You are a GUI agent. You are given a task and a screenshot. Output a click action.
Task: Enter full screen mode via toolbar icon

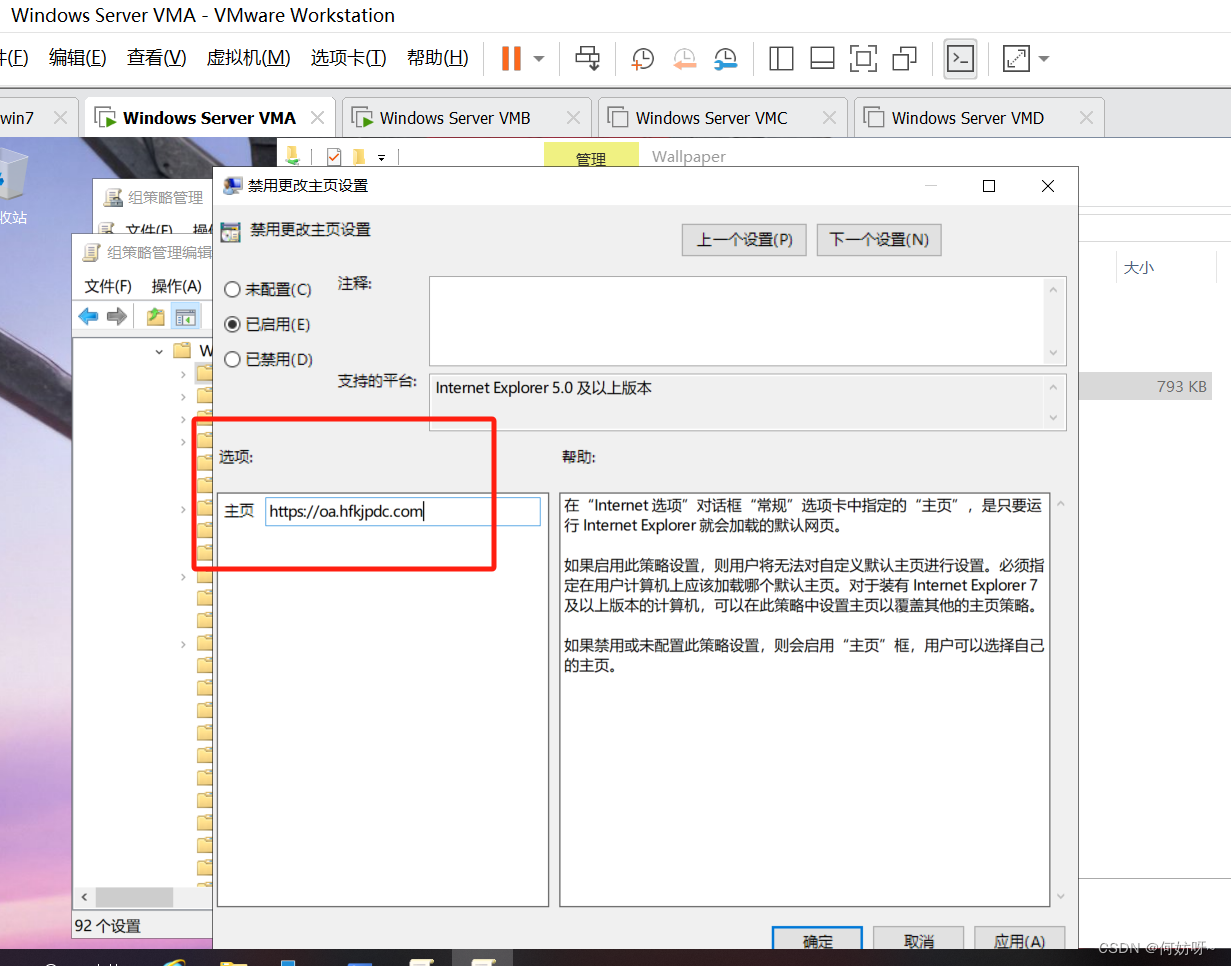click(x=862, y=58)
